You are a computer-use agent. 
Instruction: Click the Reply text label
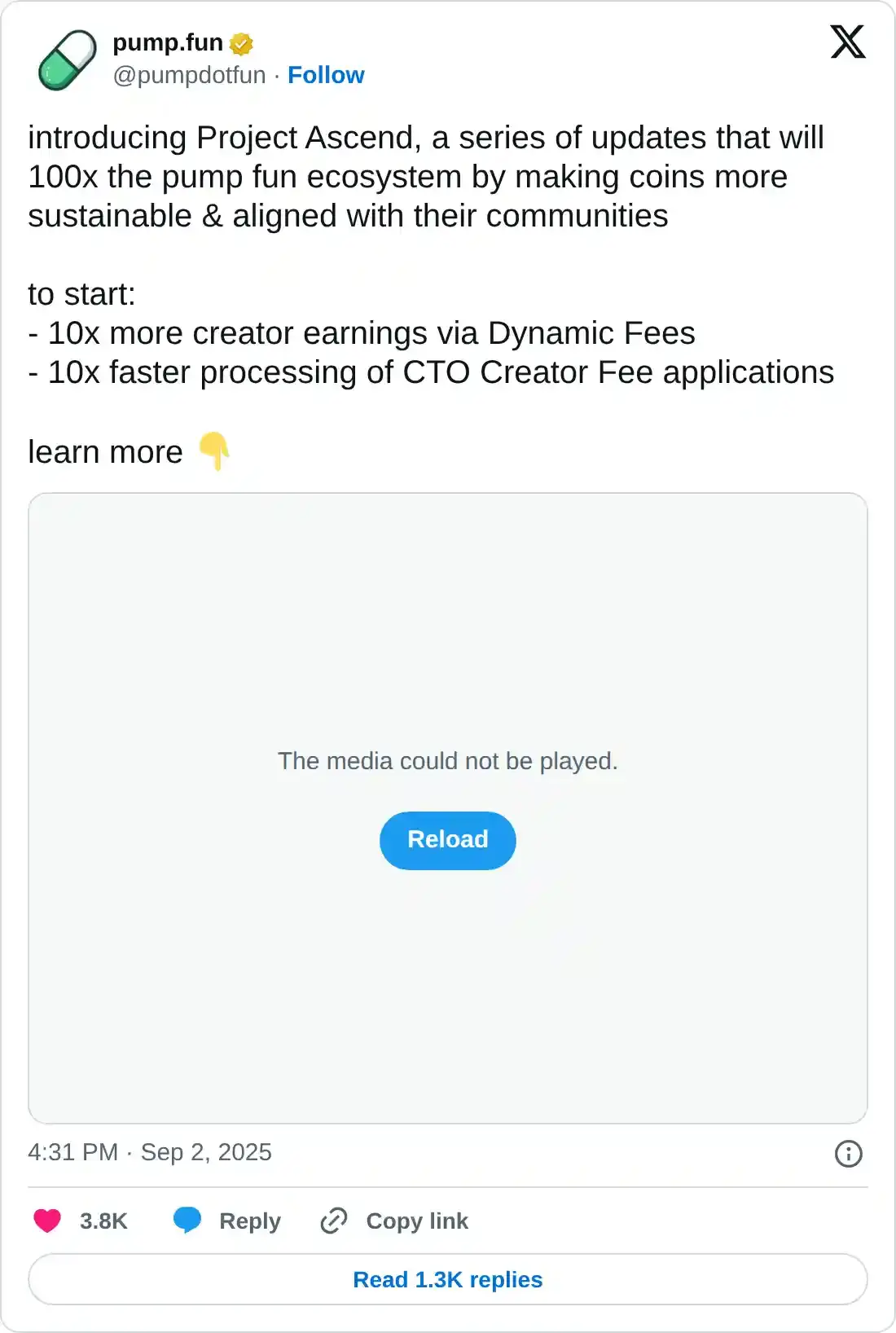click(x=250, y=1221)
